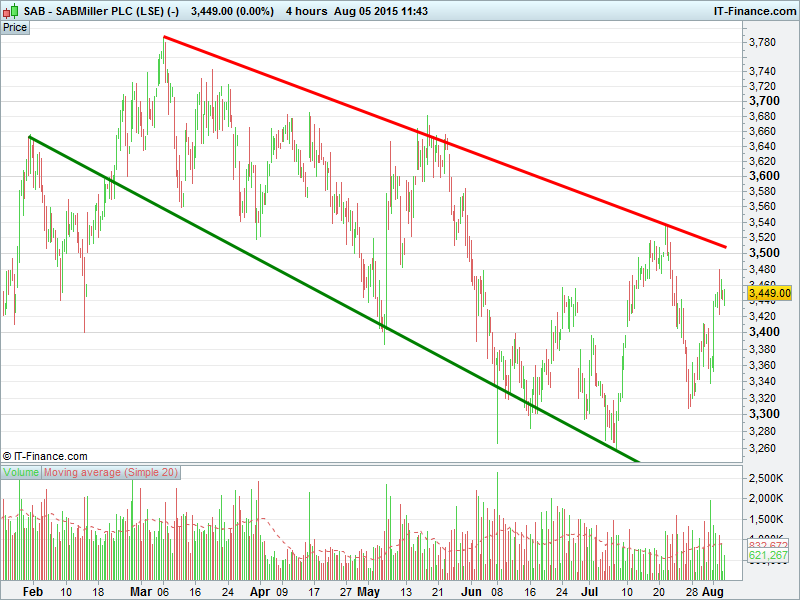This screenshot has width=800, height=600.
Task: Click the 2,500K volume axis label
Action: tap(766, 478)
